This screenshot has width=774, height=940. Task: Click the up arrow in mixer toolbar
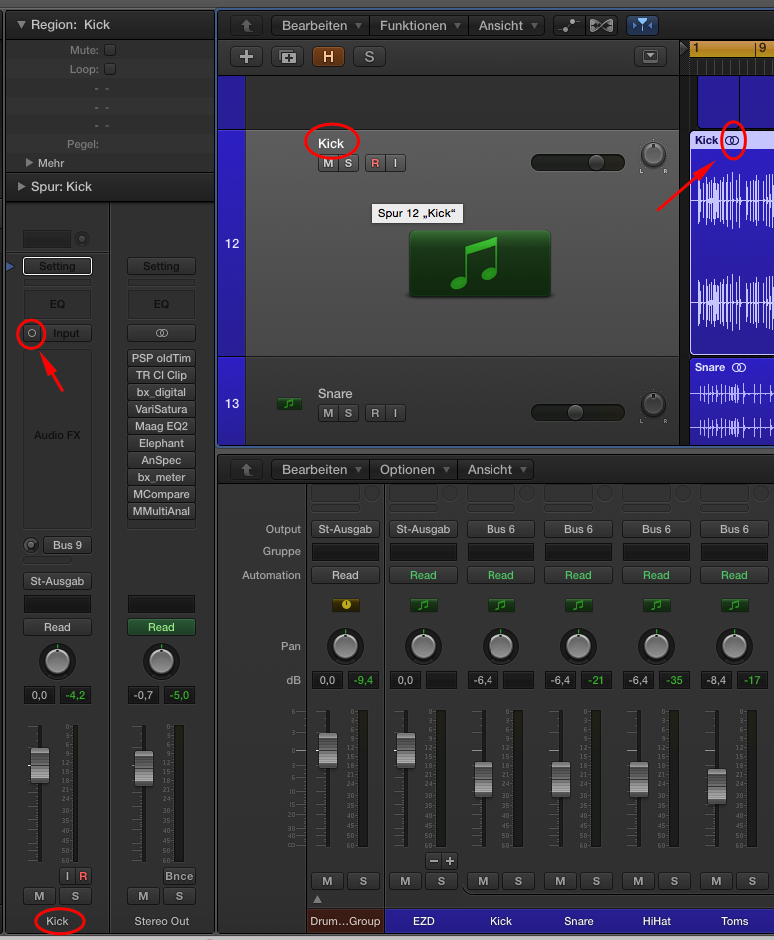click(x=247, y=469)
